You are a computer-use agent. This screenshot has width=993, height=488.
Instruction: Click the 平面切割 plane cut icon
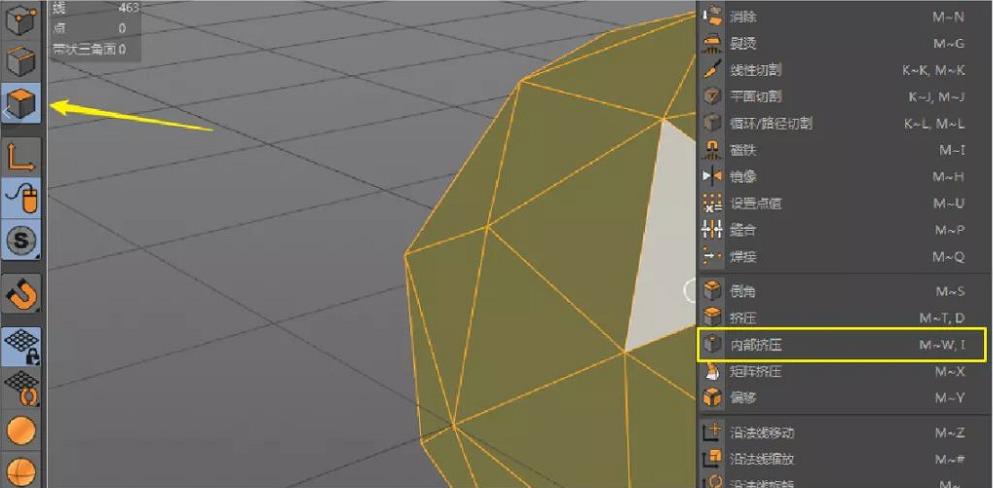point(713,96)
